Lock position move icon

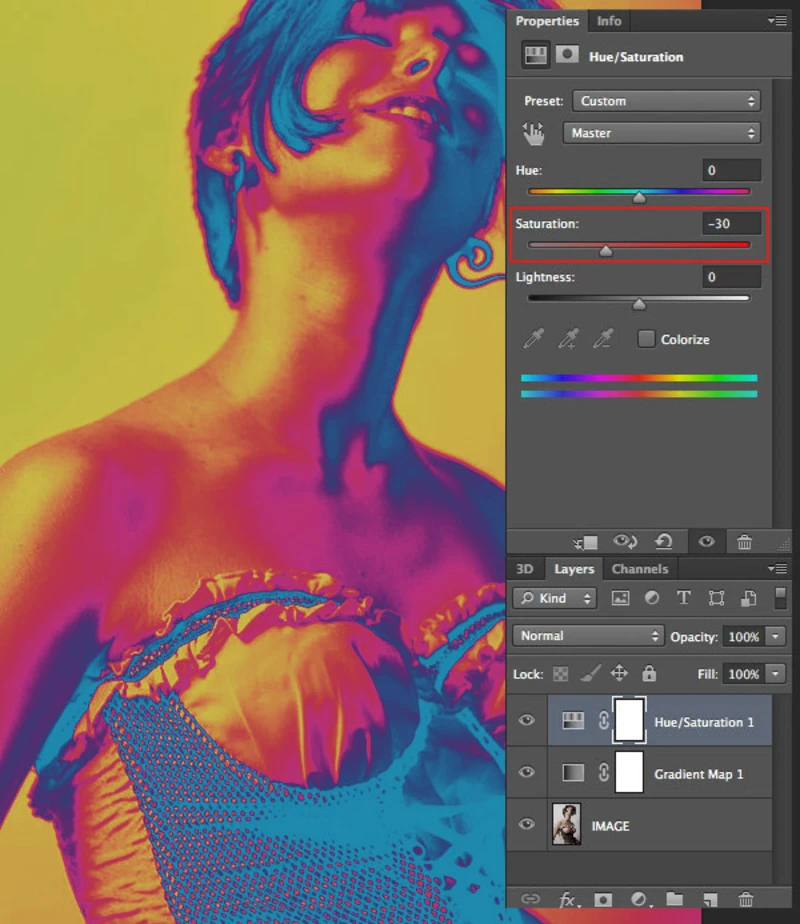pos(619,673)
